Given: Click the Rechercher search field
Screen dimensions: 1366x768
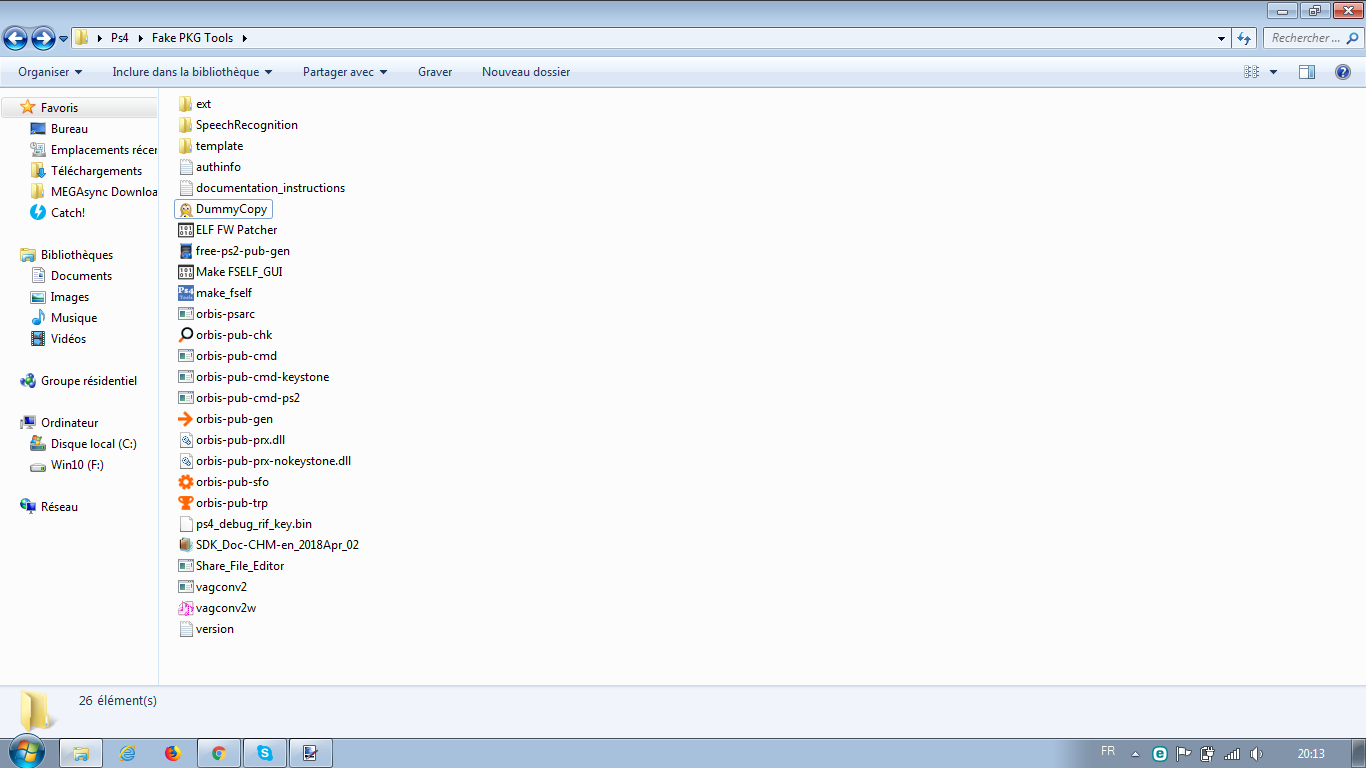Looking at the screenshot, I should pos(1313,38).
